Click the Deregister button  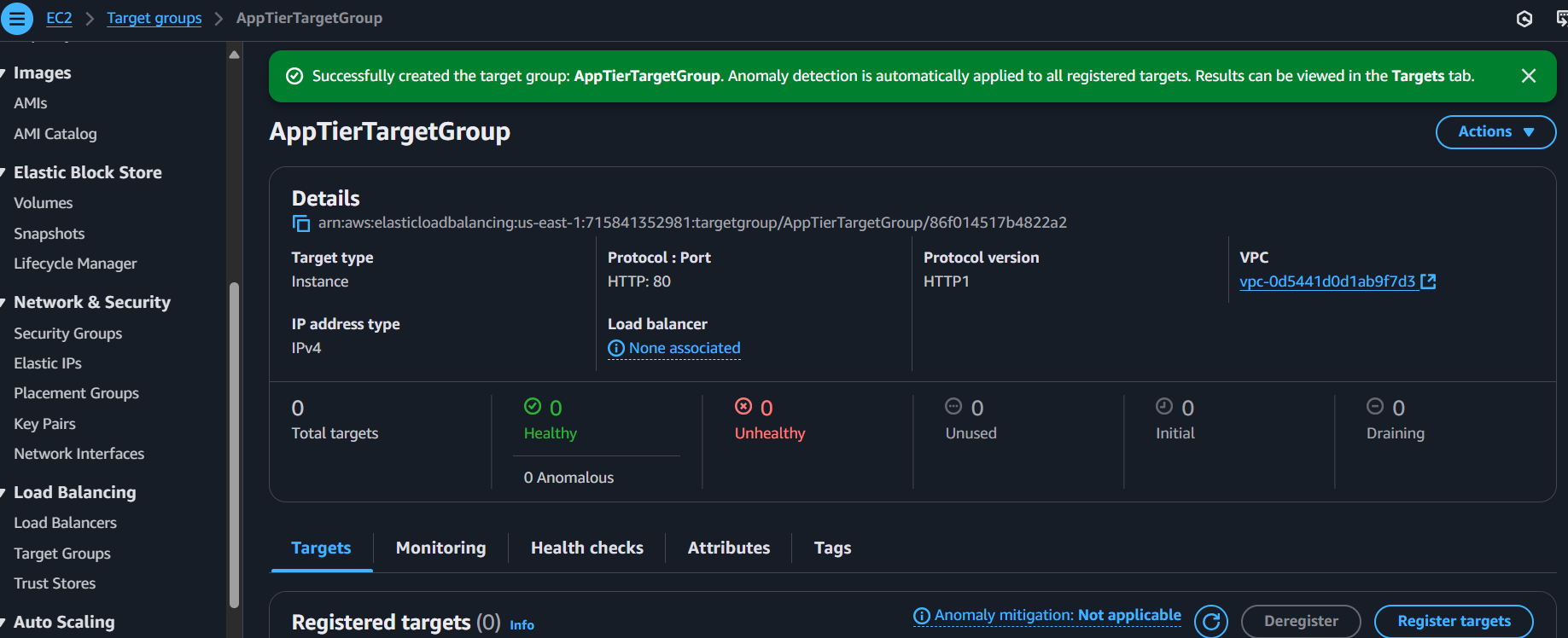(1301, 622)
